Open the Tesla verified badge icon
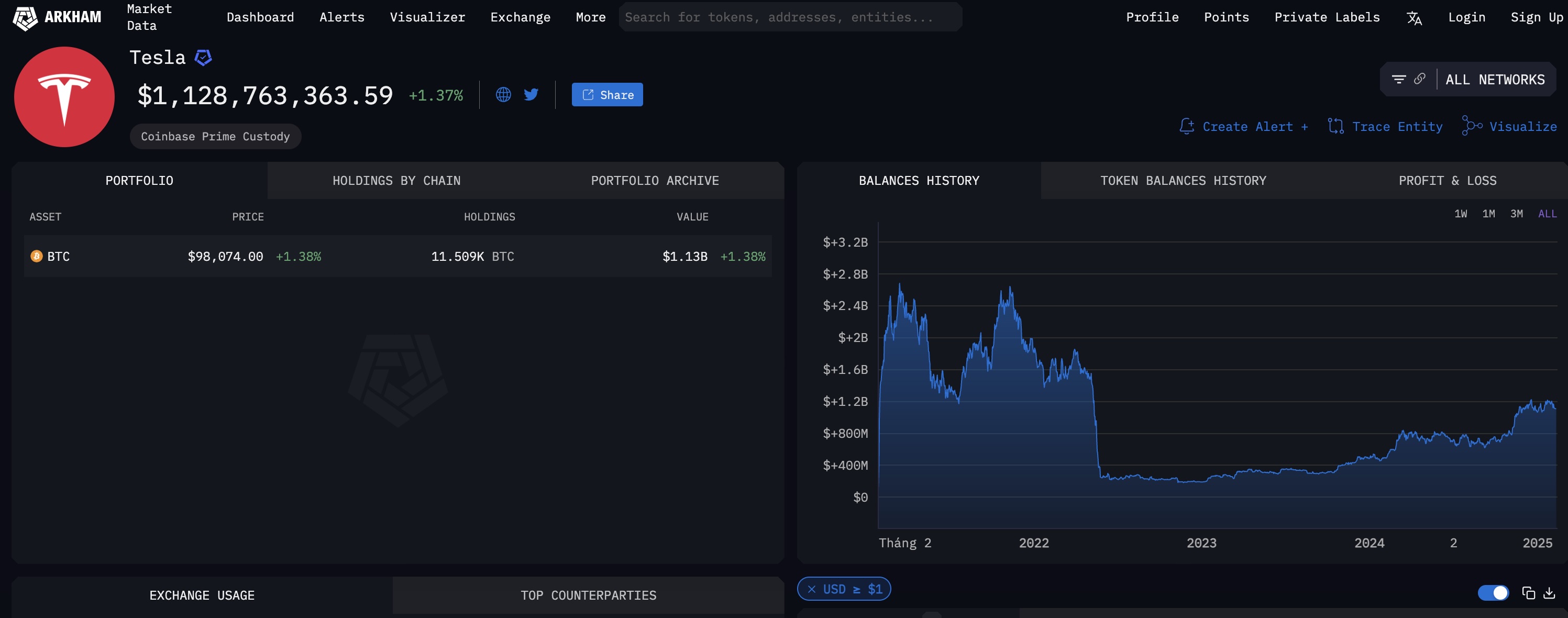1568x618 pixels. tap(203, 58)
